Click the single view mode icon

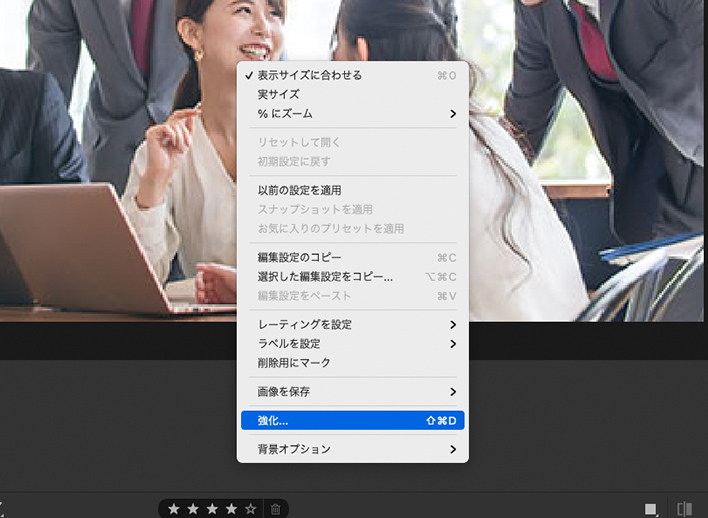point(651,509)
